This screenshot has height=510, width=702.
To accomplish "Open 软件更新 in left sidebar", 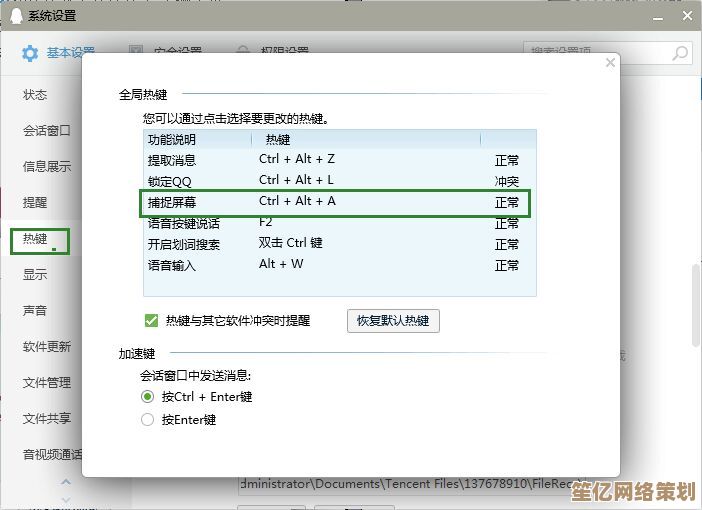I will (x=47, y=347).
